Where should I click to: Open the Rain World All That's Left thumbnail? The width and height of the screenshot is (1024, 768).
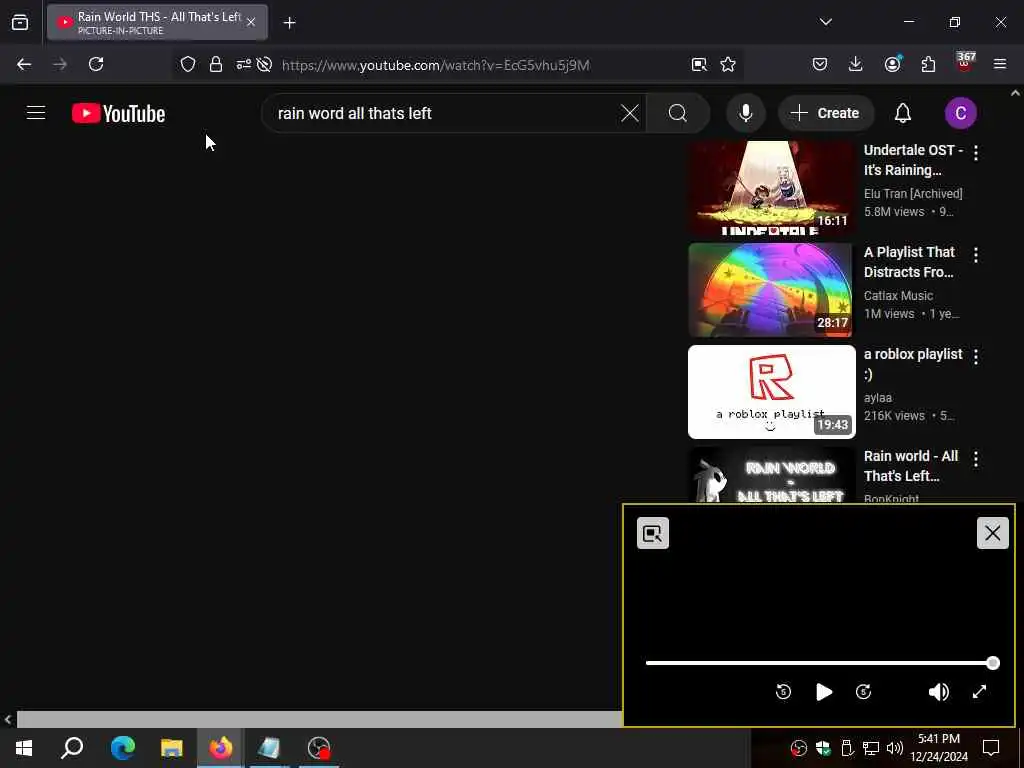point(771,475)
